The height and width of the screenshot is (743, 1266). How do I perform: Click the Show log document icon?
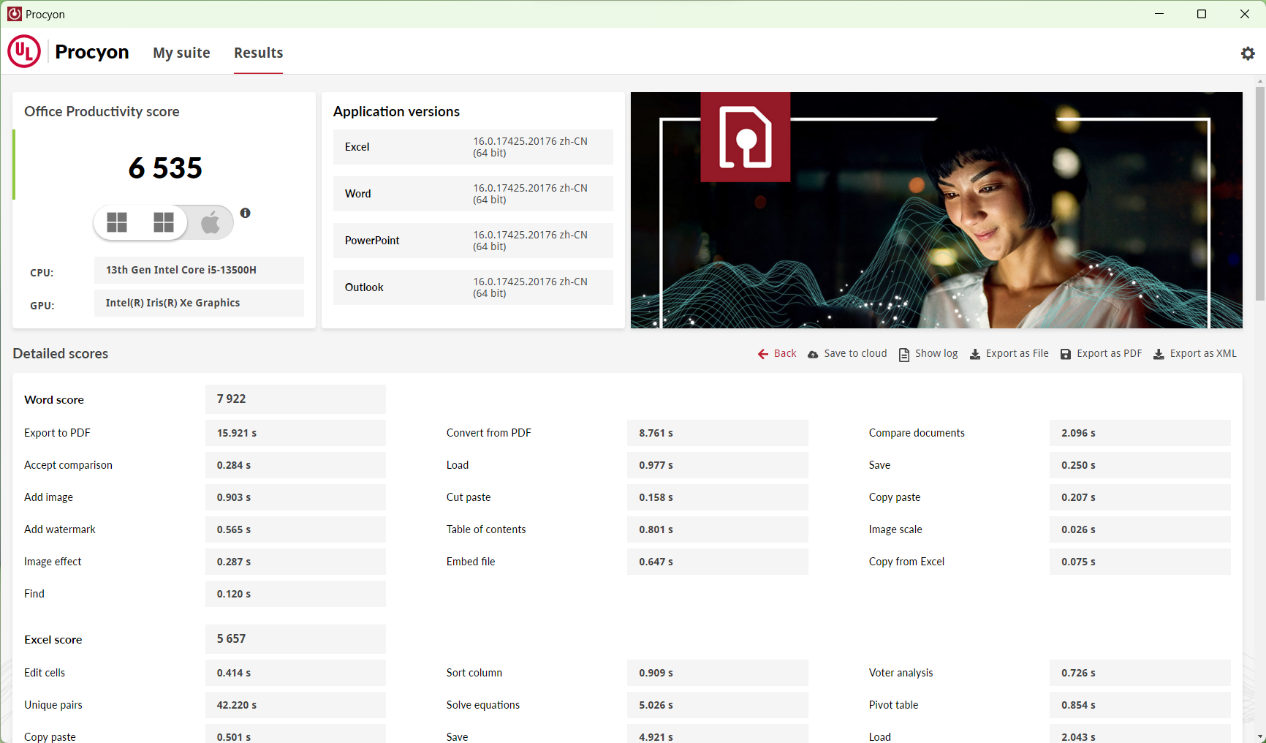click(x=904, y=354)
